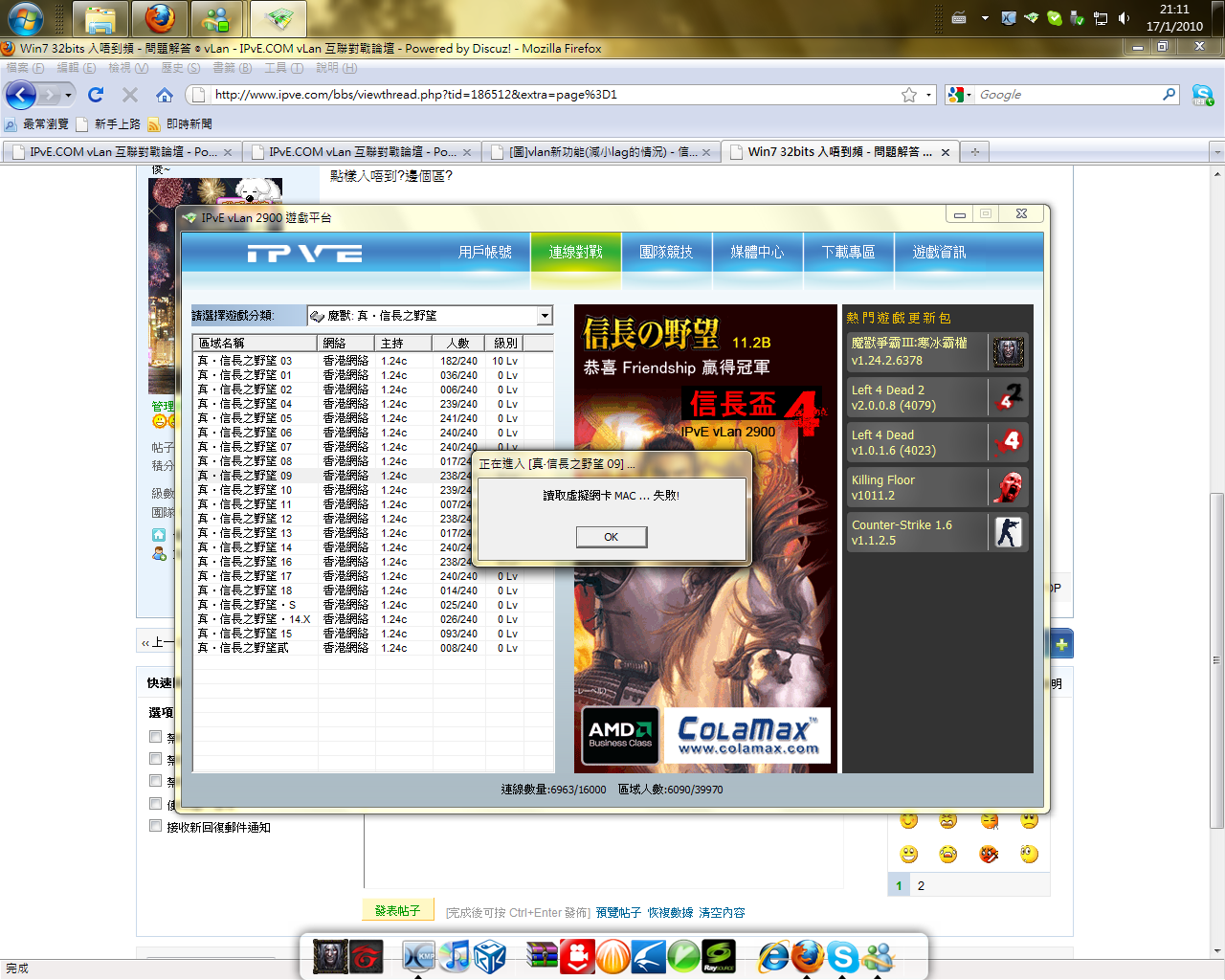
Task: Insert the crying emoticon
Action: tap(948, 854)
